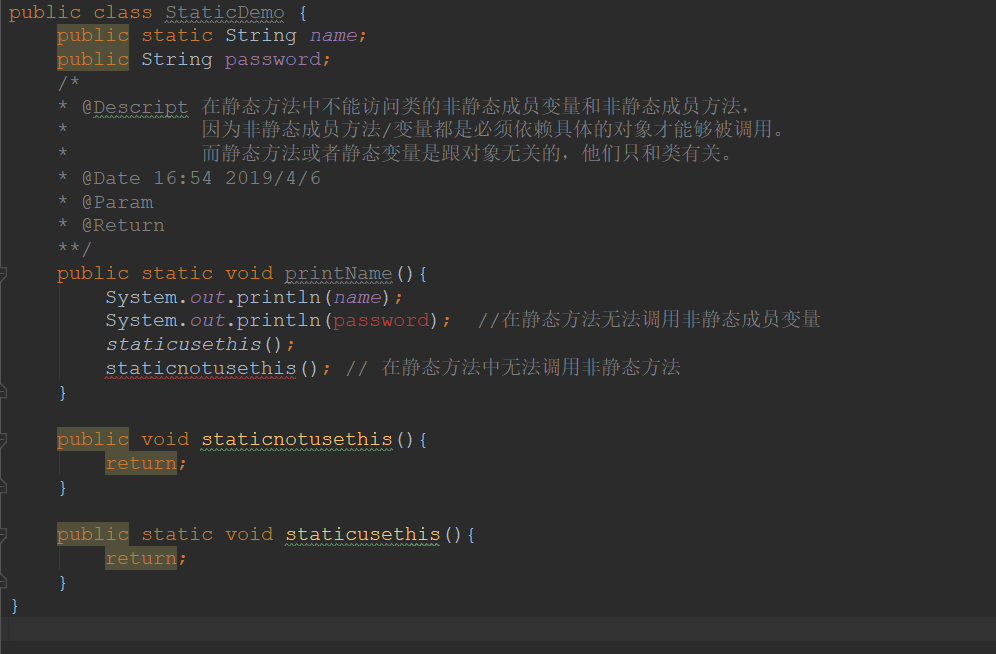Click 'name' argument inside println call
The height and width of the screenshot is (654, 996).
[357, 297]
